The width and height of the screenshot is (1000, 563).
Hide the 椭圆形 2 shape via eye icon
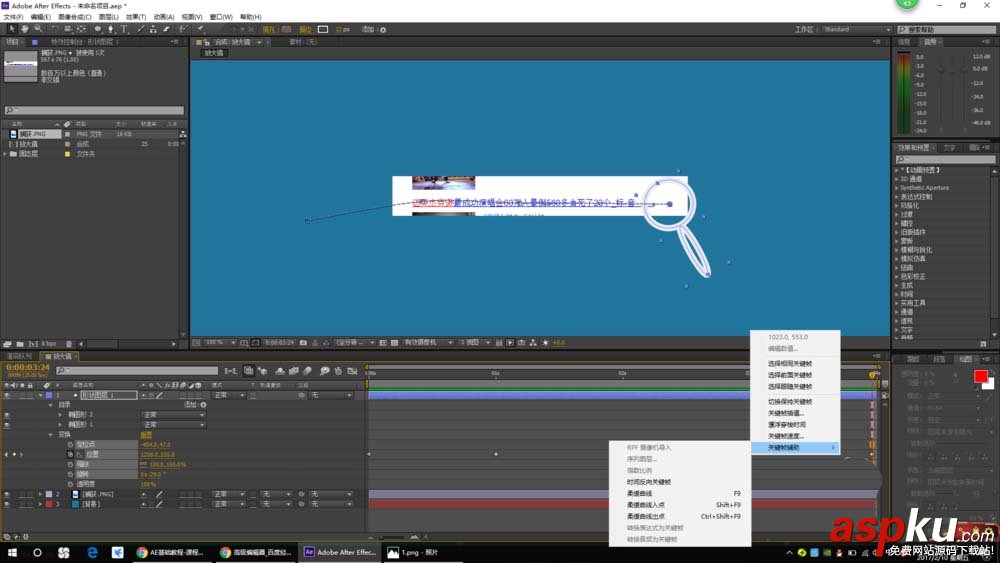coord(8,414)
